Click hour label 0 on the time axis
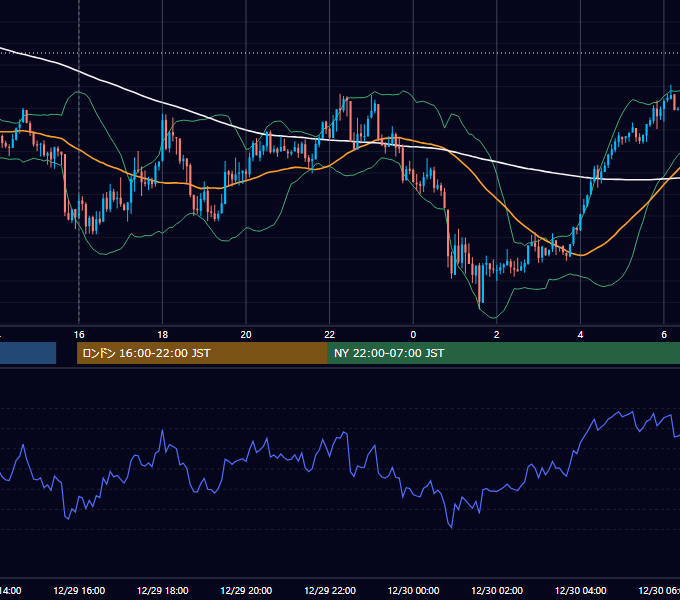Image resolution: width=680 pixels, height=600 pixels. 413,335
